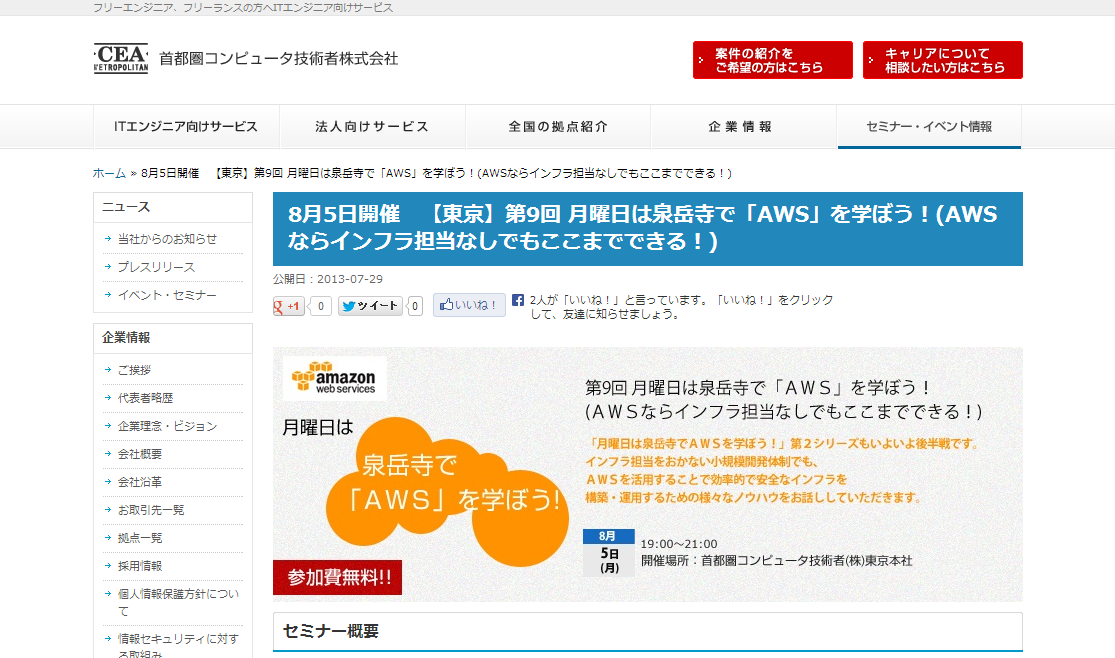Image resolution: width=1115 pixels, height=658 pixels.
Task: Open 情報セキュリティに対する取組み sidebar link
Action: [178, 645]
